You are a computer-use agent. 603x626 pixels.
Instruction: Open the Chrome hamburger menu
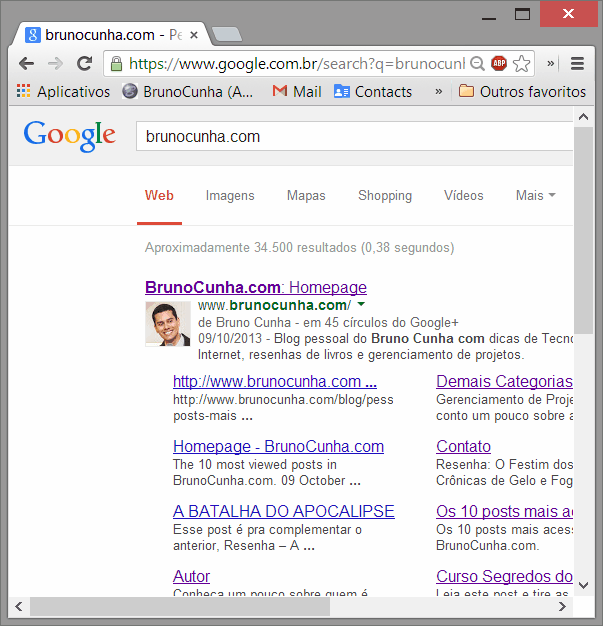(x=577, y=63)
